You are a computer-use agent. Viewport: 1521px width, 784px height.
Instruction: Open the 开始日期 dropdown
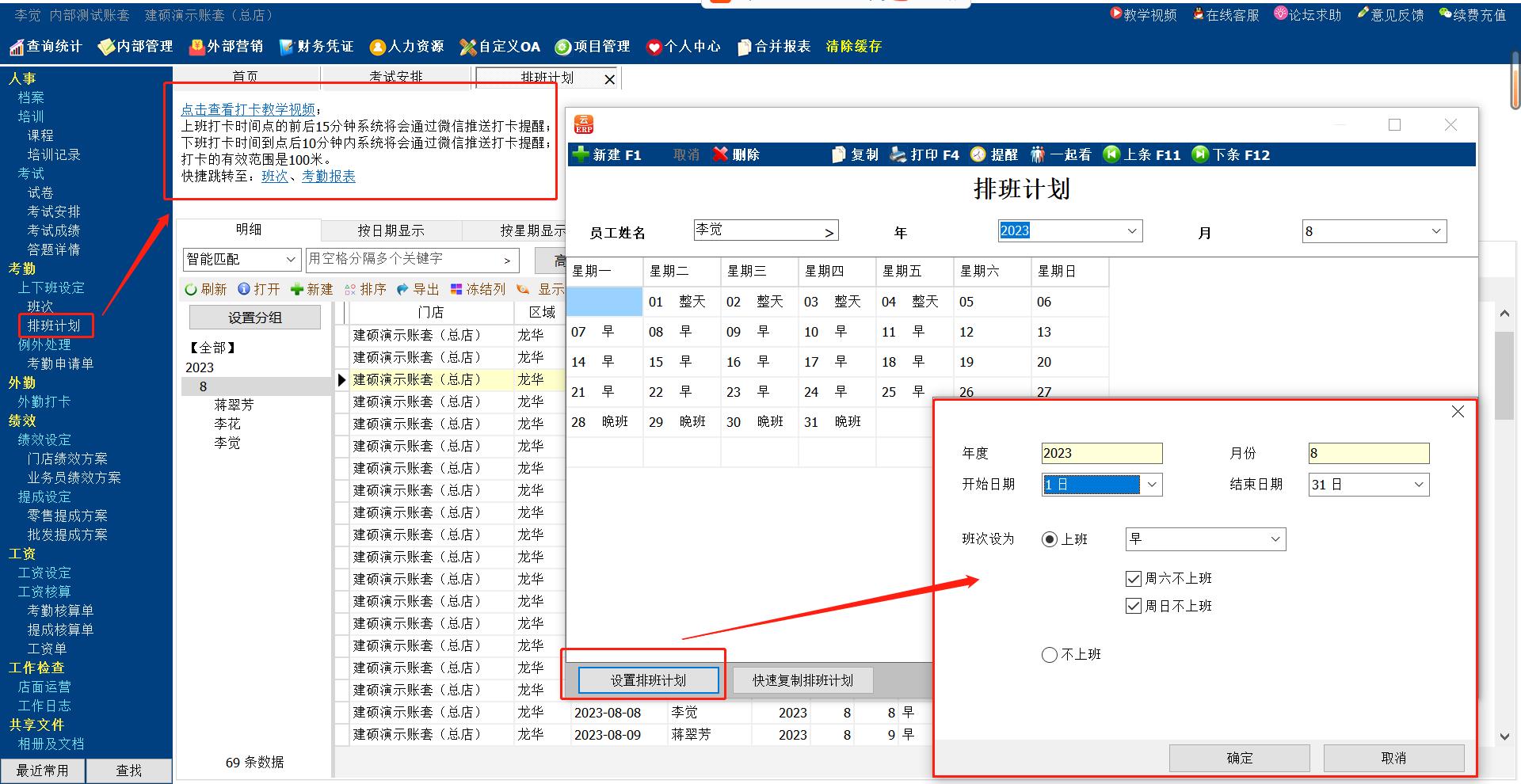click(1152, 485)
